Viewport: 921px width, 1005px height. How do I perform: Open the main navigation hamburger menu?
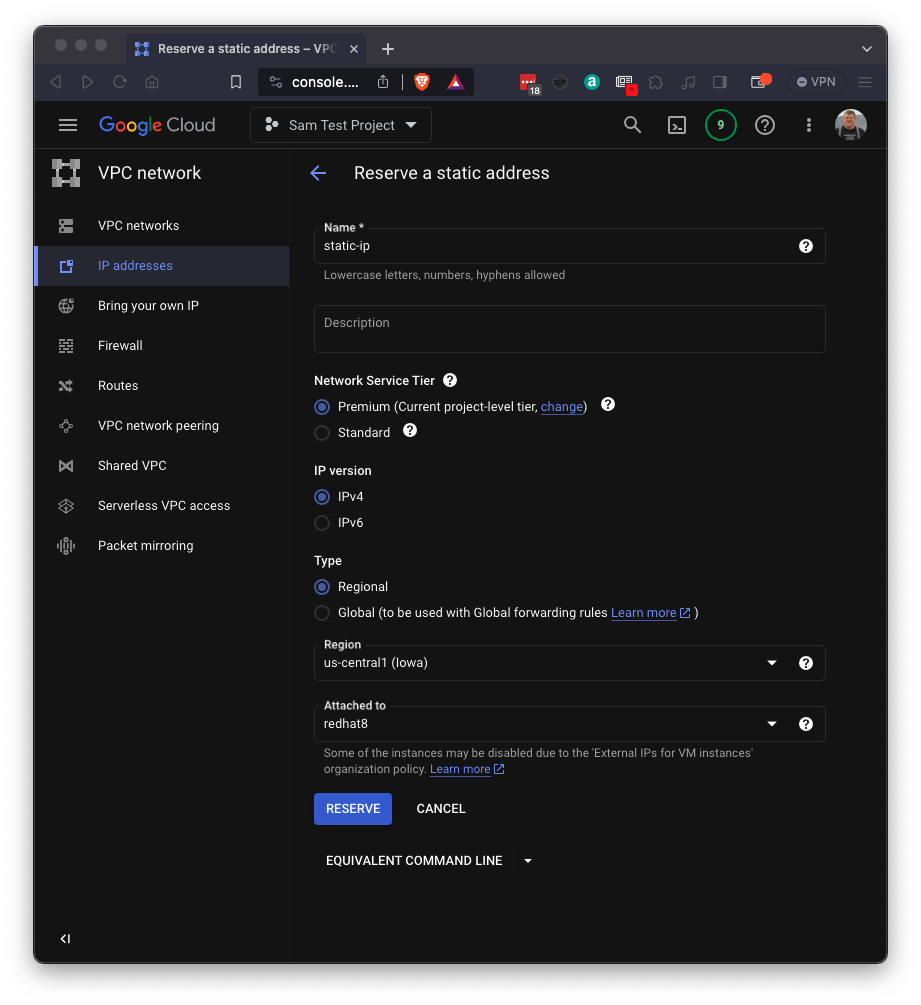[x=68, y=125]
